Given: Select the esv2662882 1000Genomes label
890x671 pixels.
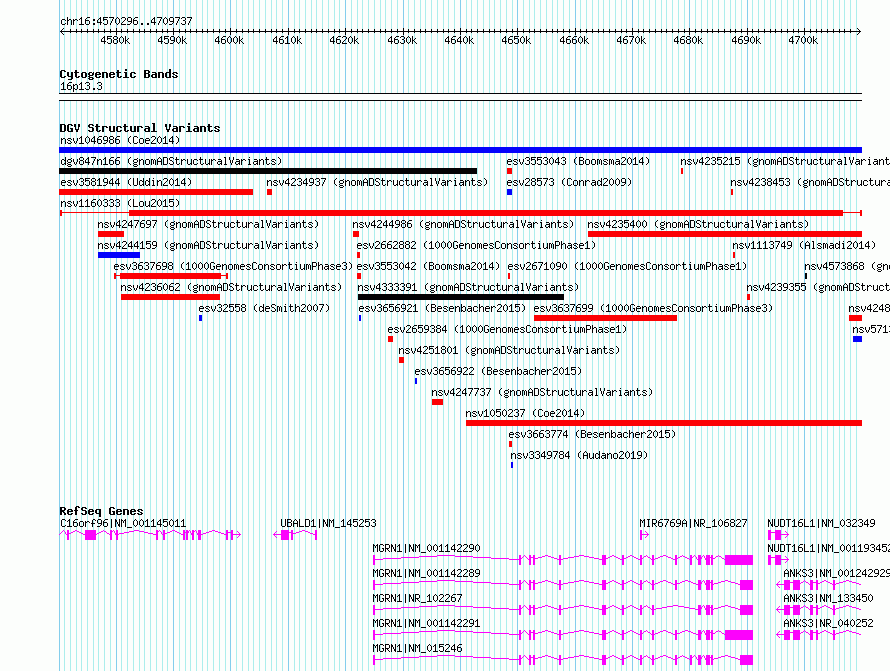Looking at the screenshot, I should pos(476,245).
